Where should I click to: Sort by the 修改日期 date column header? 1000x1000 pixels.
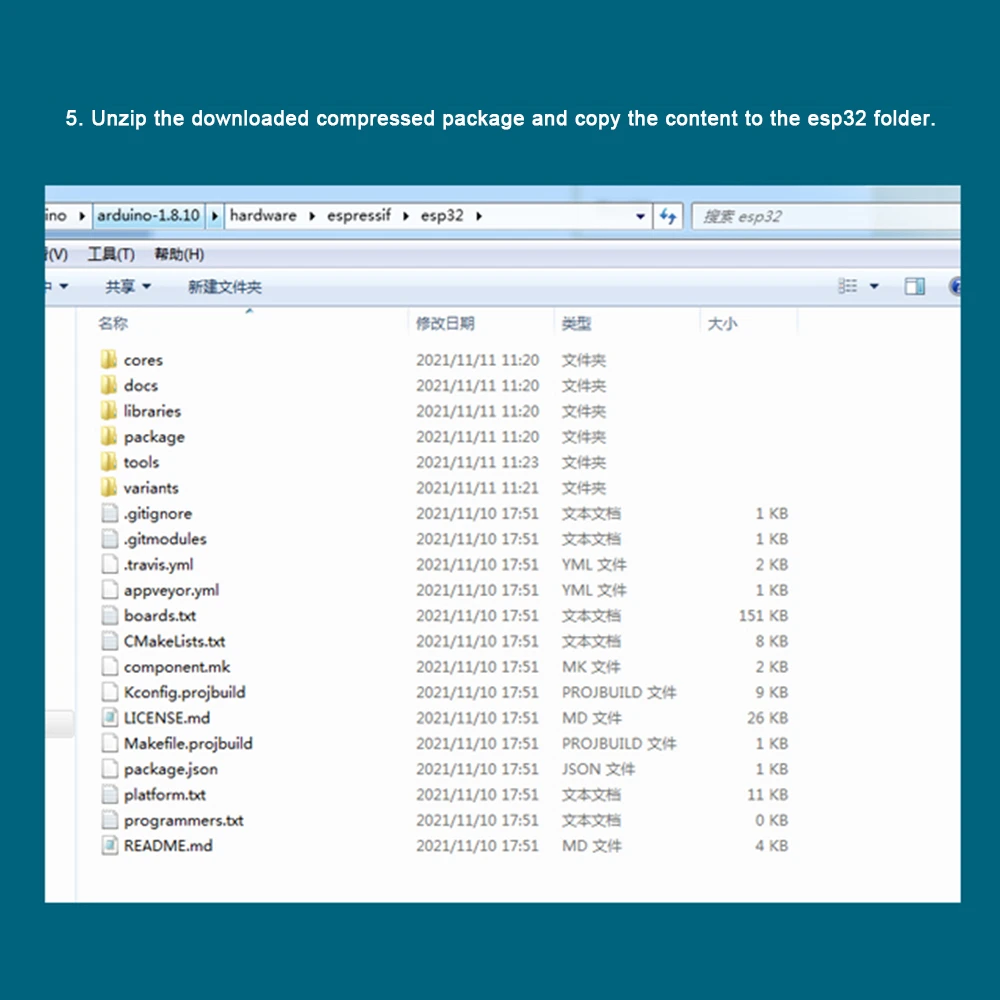tap(445, 323)
